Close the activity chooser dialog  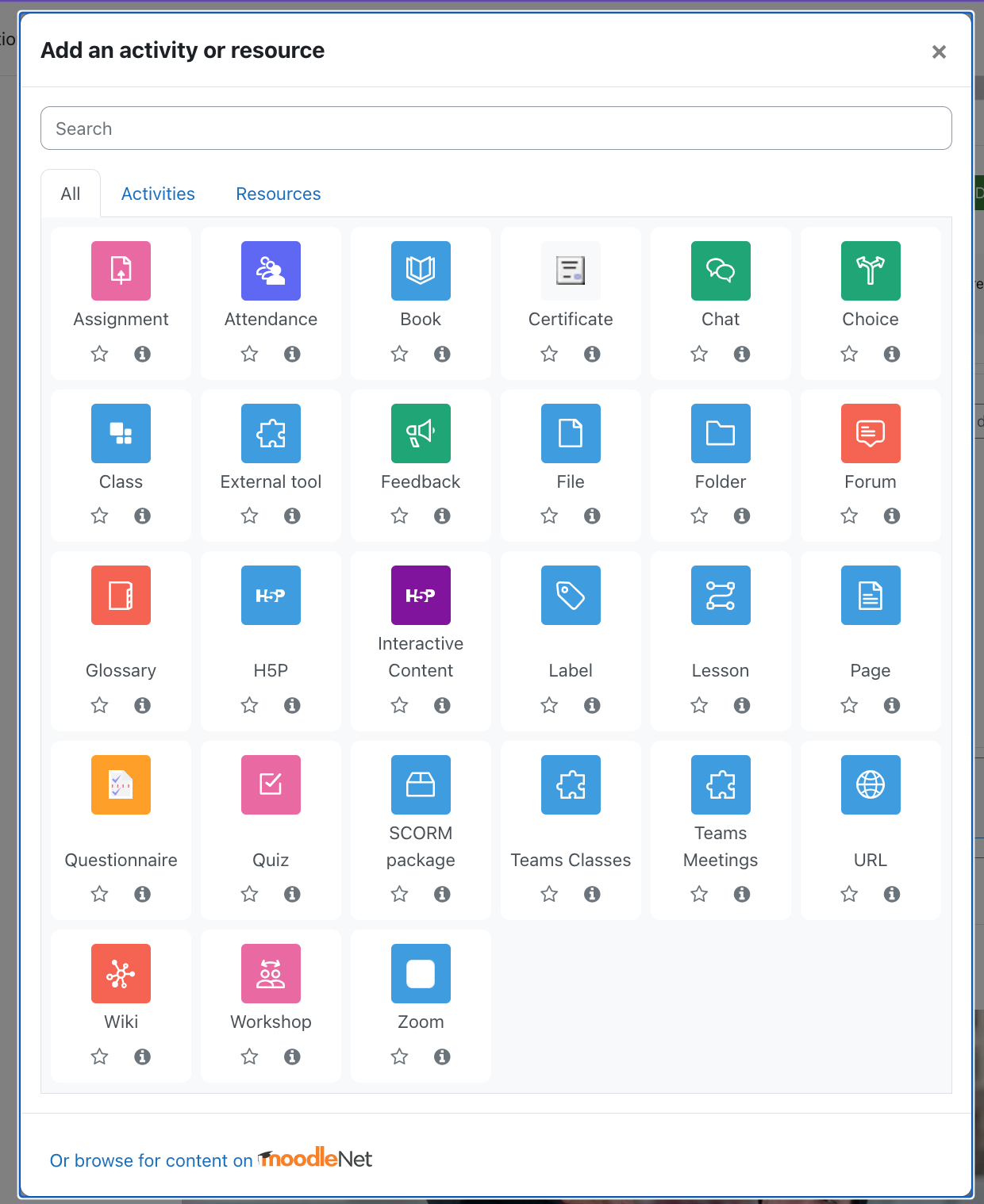coord(940,52)
